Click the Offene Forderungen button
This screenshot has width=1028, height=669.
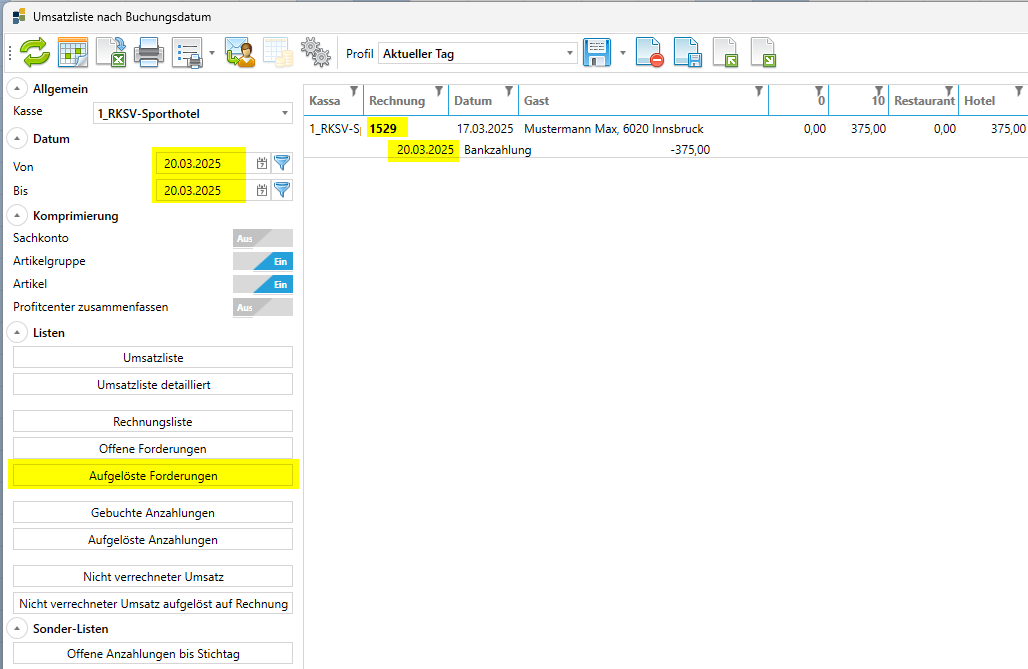pos(153,448)
